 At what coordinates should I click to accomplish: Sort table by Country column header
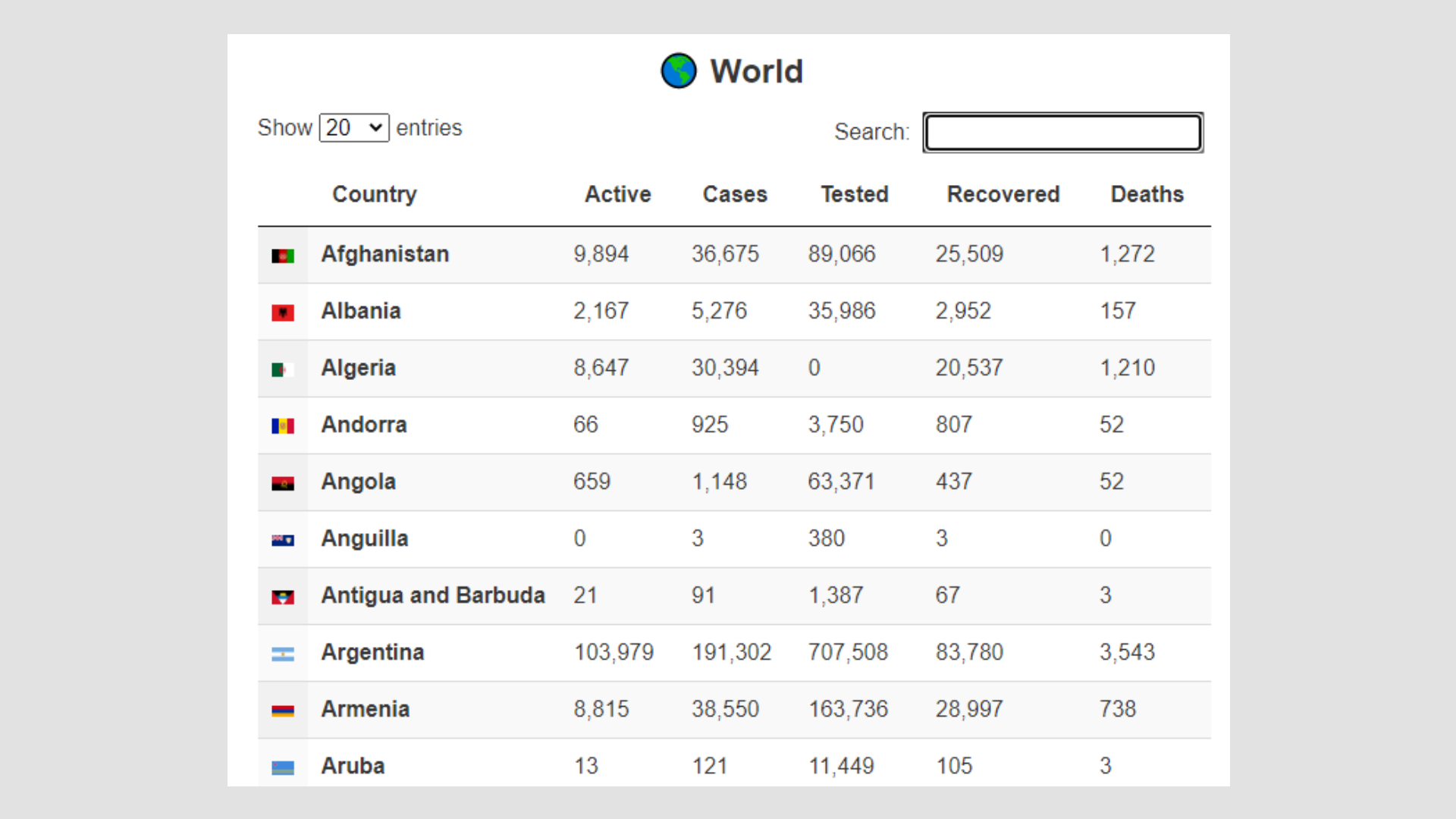coord(375,194)
